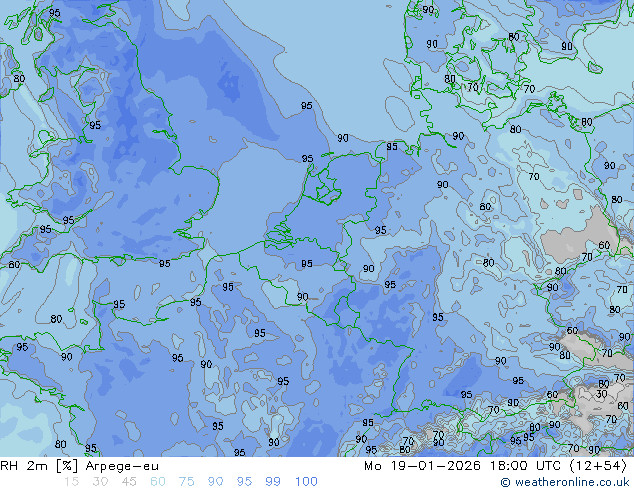The height and width of the screenshot is (490, 634).
Task: Click the legend value 100
Action: (x=306, y=482)
